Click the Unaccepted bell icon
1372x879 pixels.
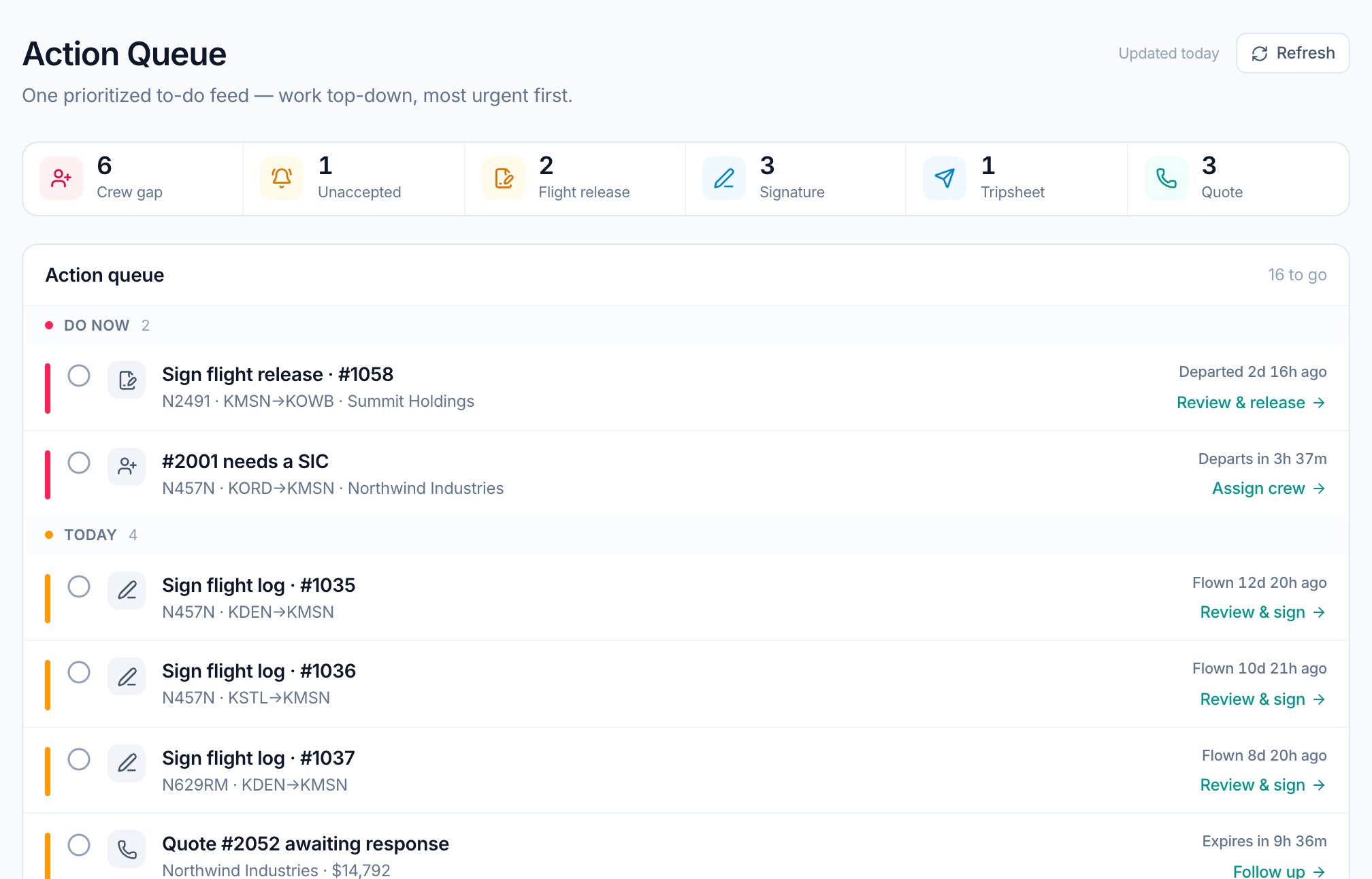click(x=282, y=179)
